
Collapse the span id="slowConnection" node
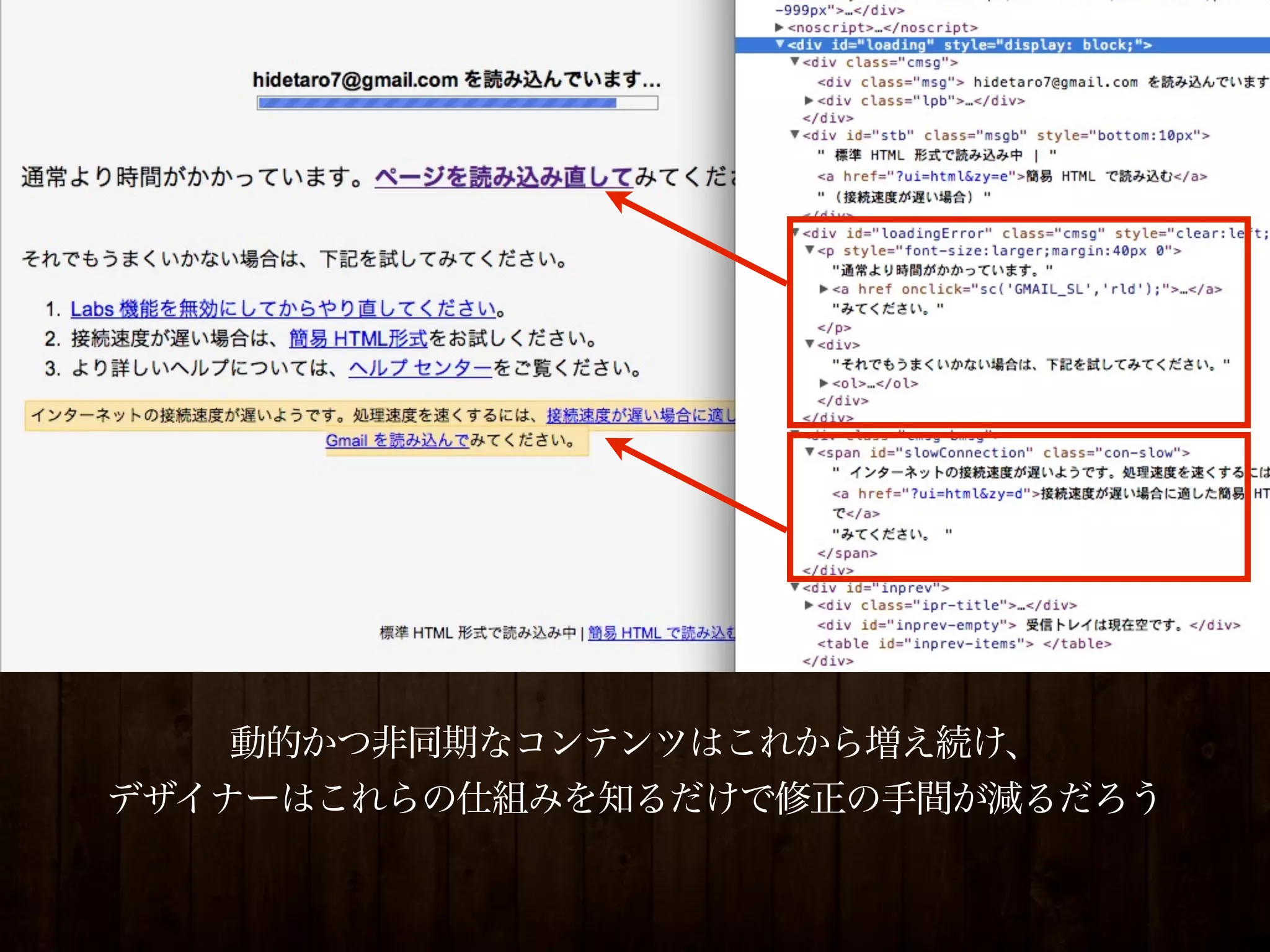809,452
